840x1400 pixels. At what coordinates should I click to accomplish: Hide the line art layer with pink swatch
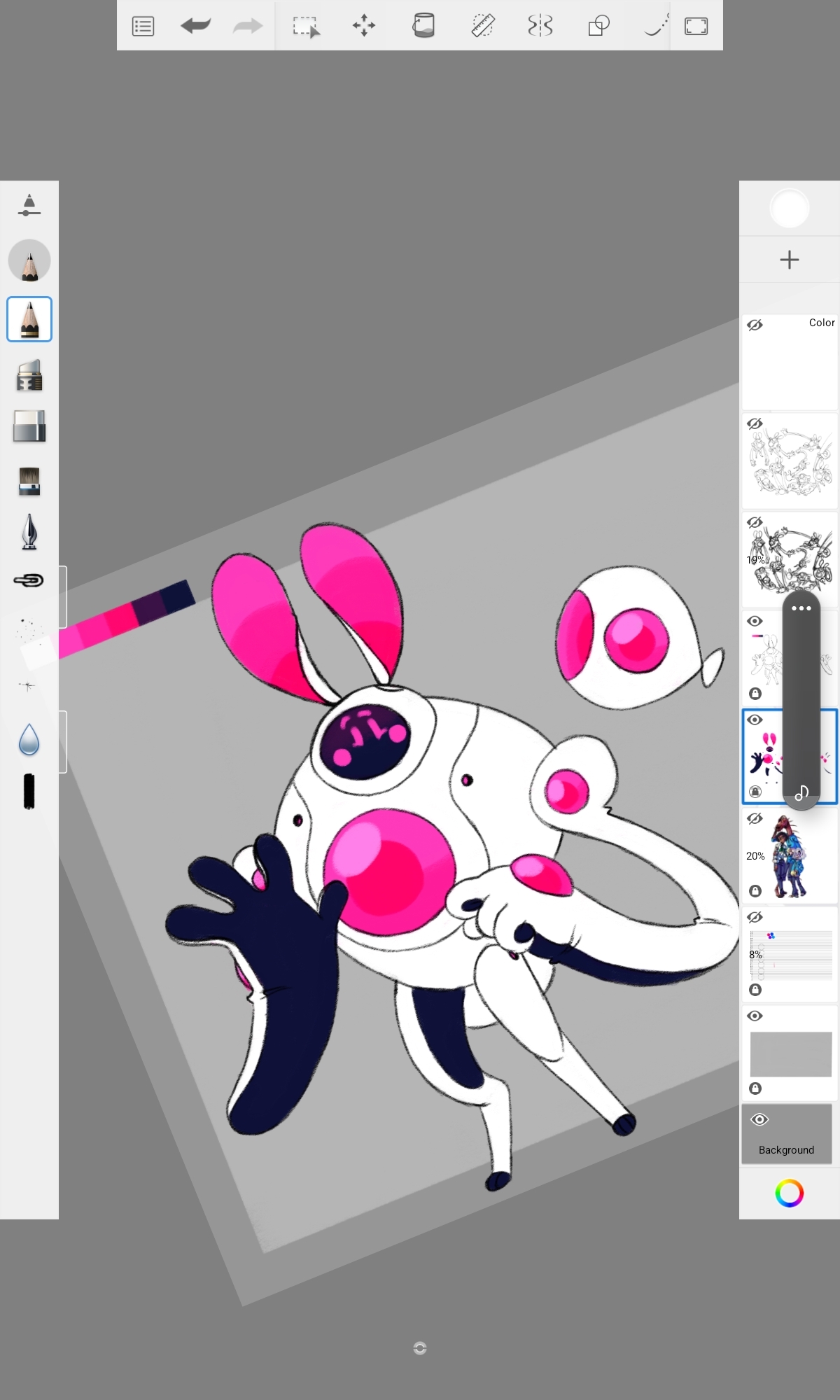pos(755,622)
